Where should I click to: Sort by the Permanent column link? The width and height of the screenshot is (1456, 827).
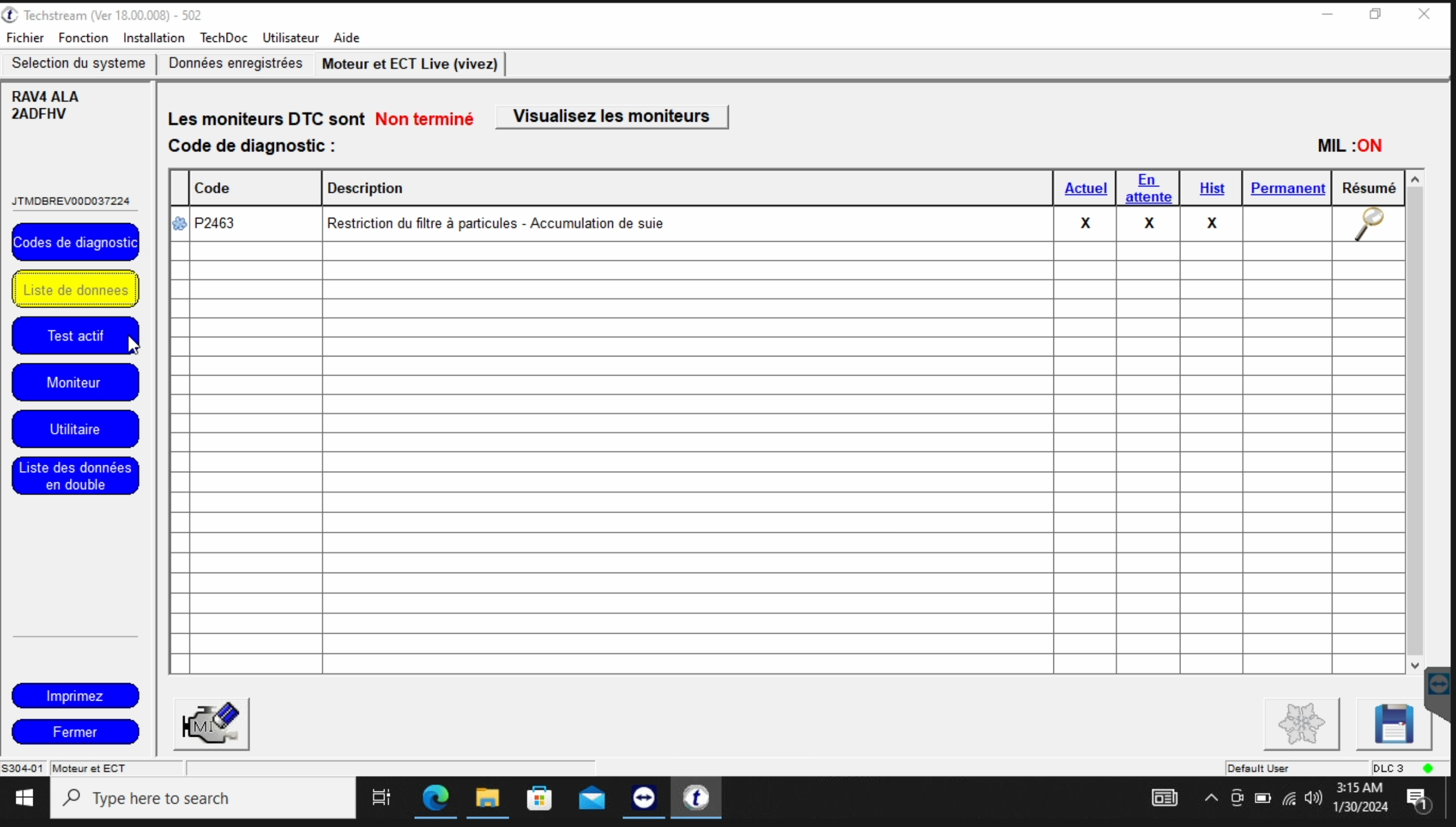1288,188
